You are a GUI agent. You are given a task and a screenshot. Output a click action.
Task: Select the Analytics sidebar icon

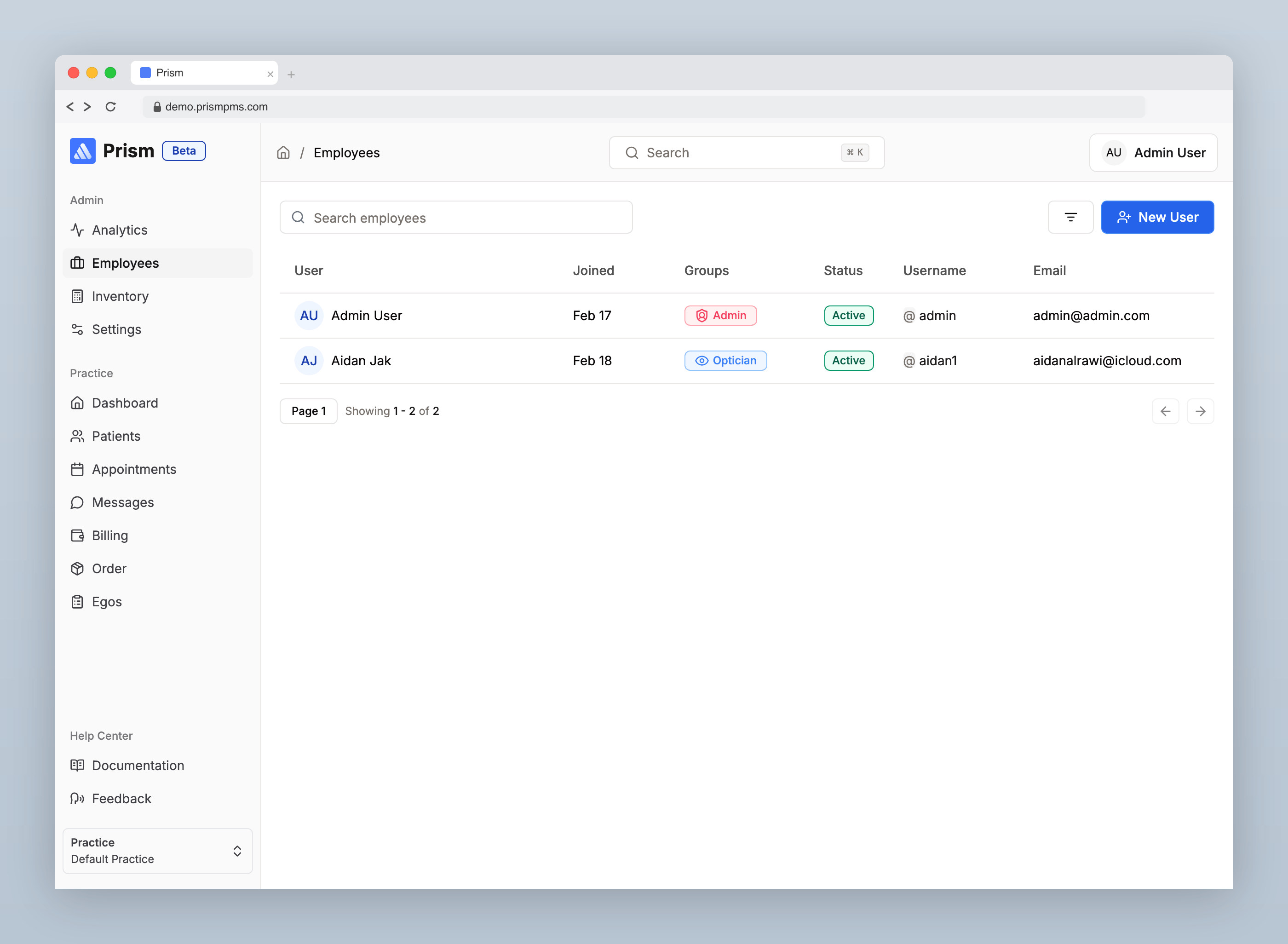[78, 230]
